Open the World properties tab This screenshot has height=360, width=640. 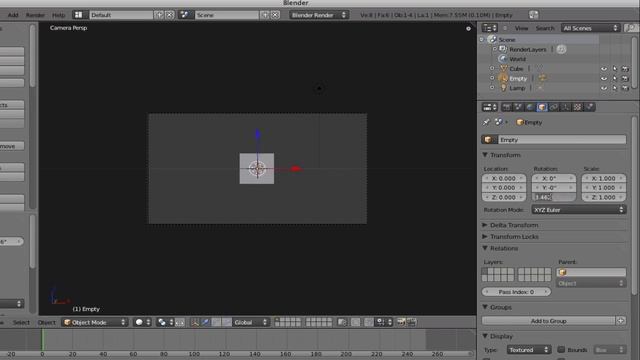tap(530, 107)
